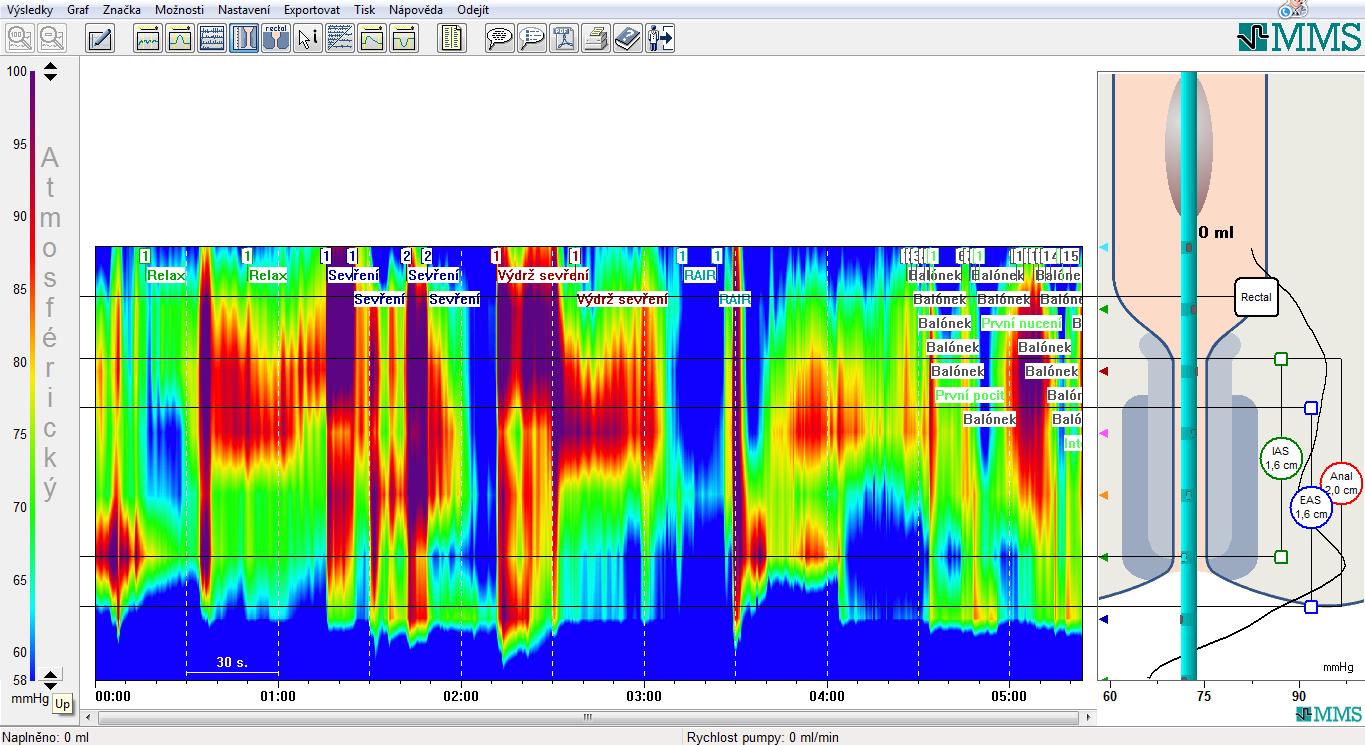Select the Anal 2,0 cm circle
The height and width of the screenshot is (745, 1365).
coord(1341,483)
